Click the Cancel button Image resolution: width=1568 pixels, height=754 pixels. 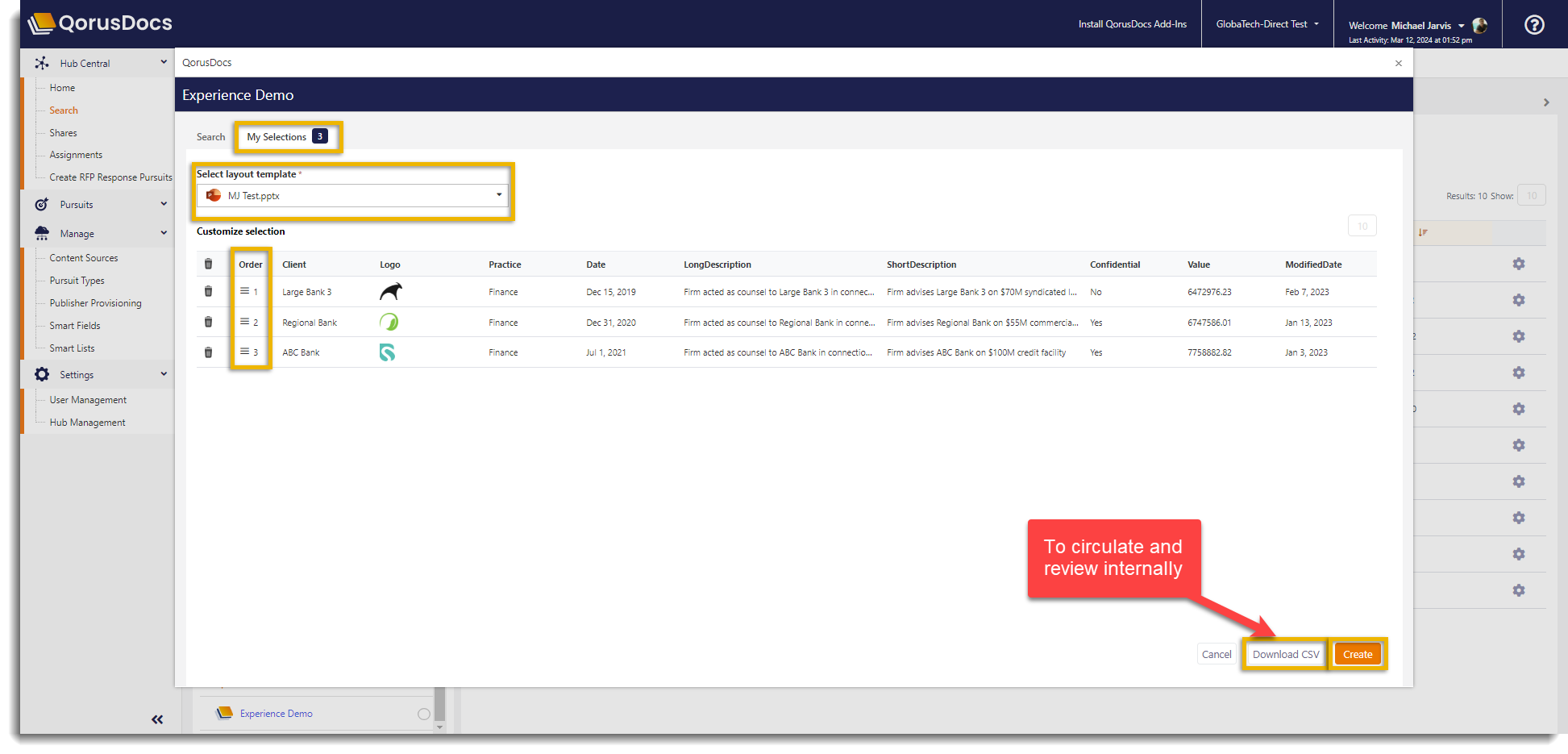(1217, 654)
